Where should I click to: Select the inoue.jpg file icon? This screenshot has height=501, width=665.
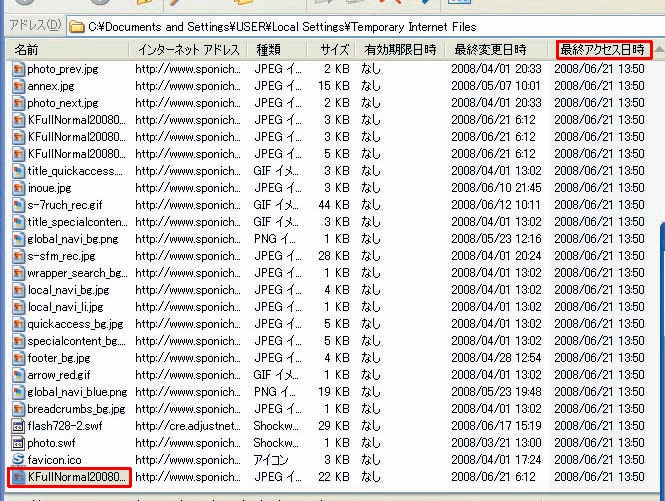[18, 188]
